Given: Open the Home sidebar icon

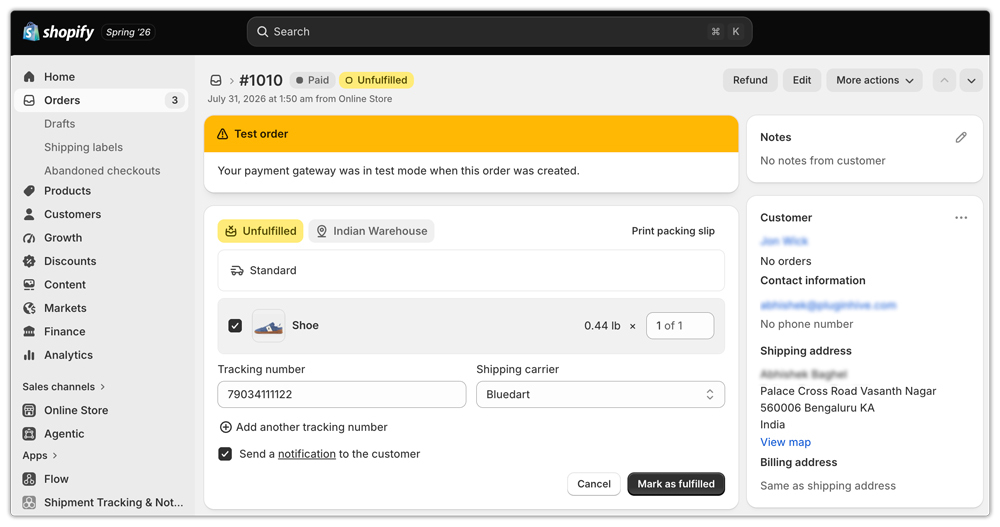Looking at the screenshot, I should 29,77.
